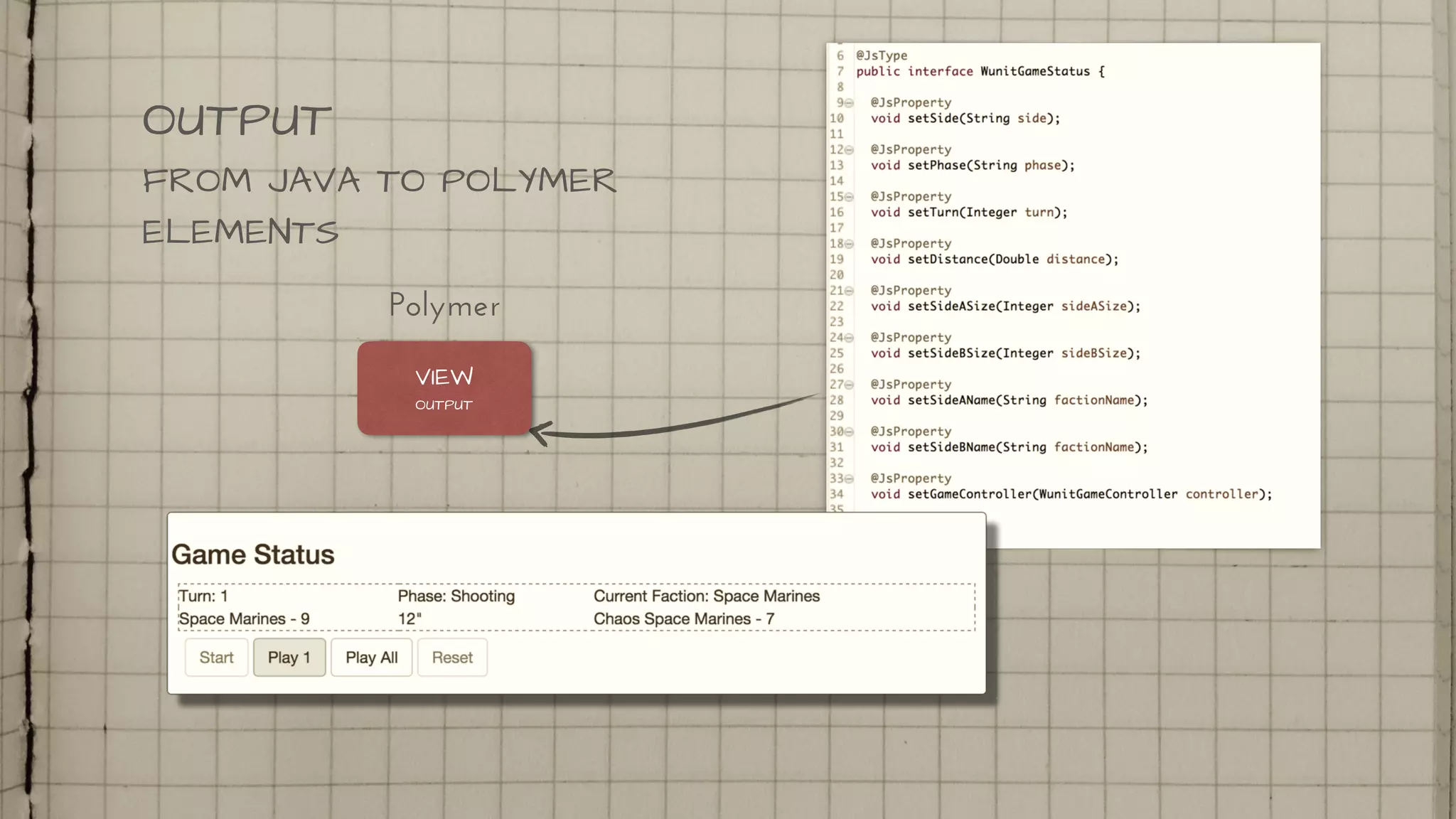
Task: Click the 12" distance value
Action: click(409, 619)
